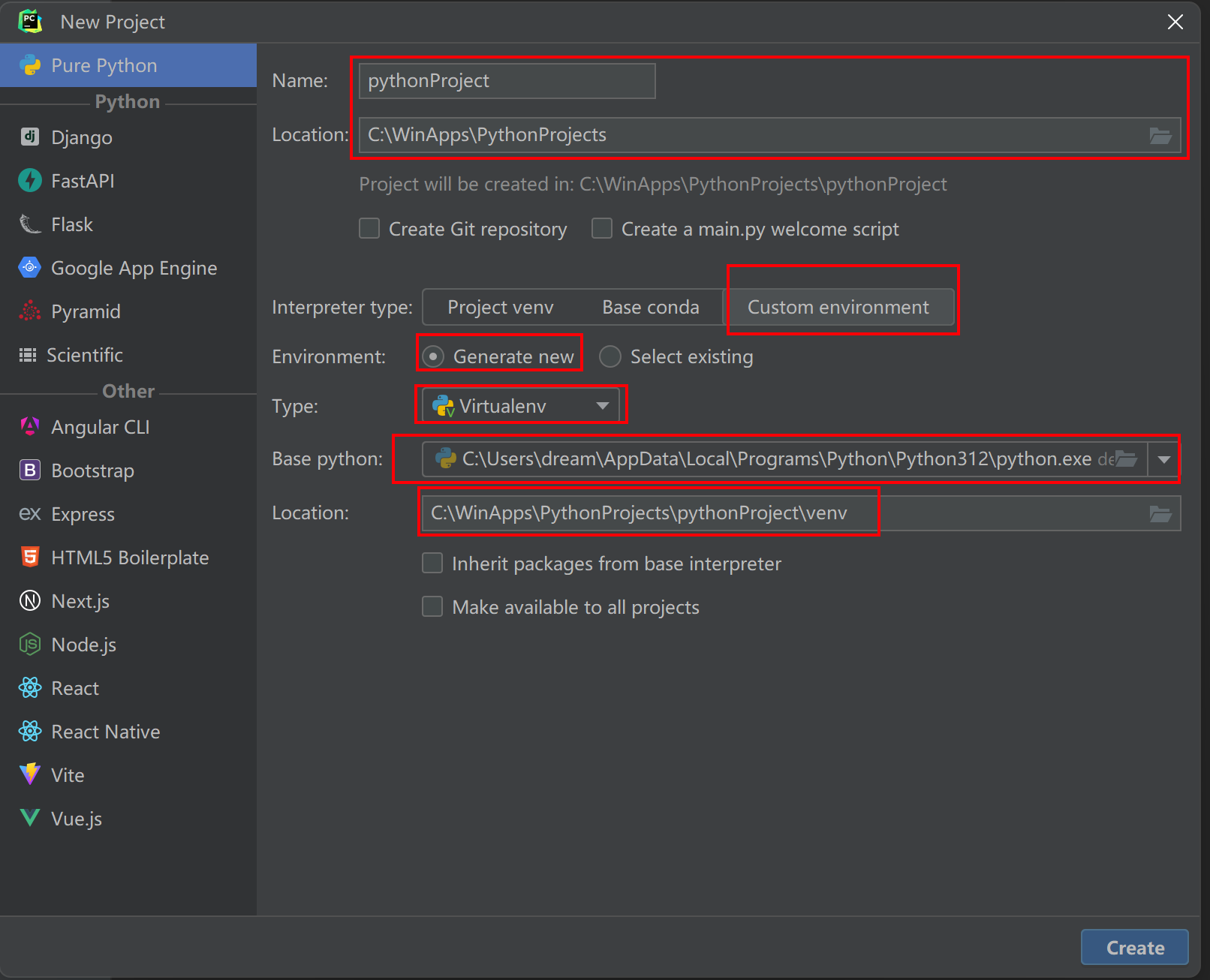Expand the Base python dropdown arrow
This screenshot has height=980, width=1210.
pyautogui.click(x=1164, y=459)
